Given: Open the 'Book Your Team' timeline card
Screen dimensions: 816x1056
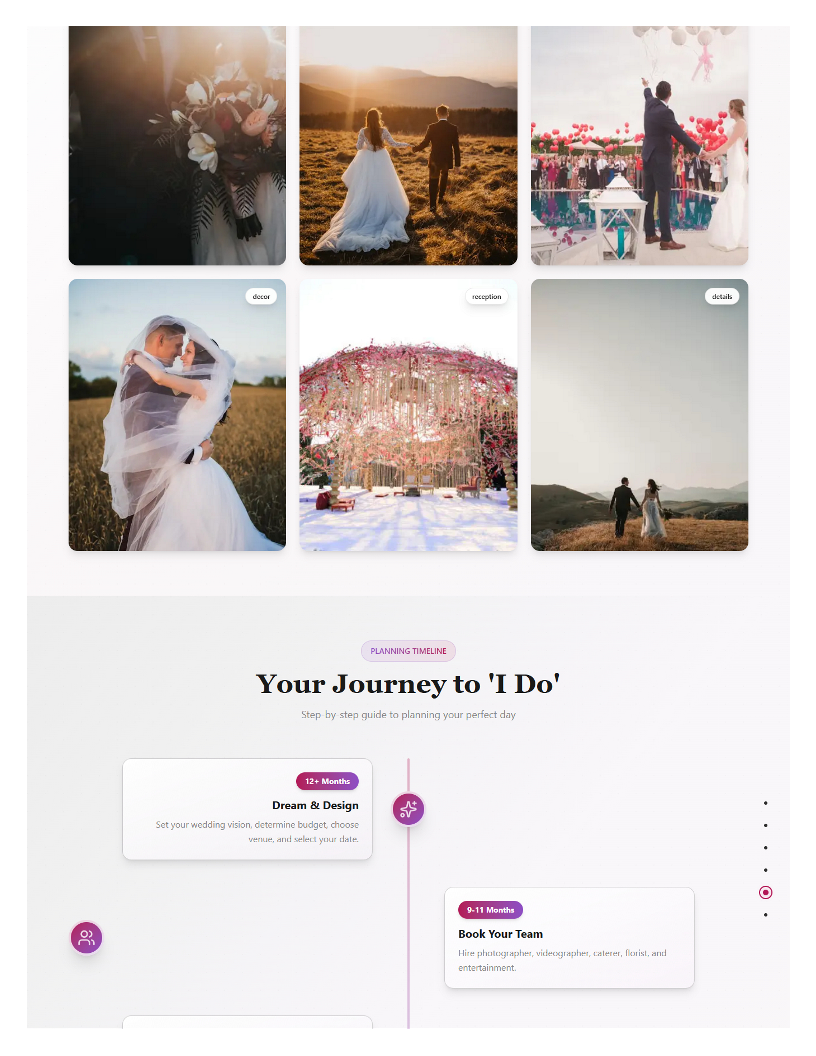Looking at the screenshot, I should [569, 937].
